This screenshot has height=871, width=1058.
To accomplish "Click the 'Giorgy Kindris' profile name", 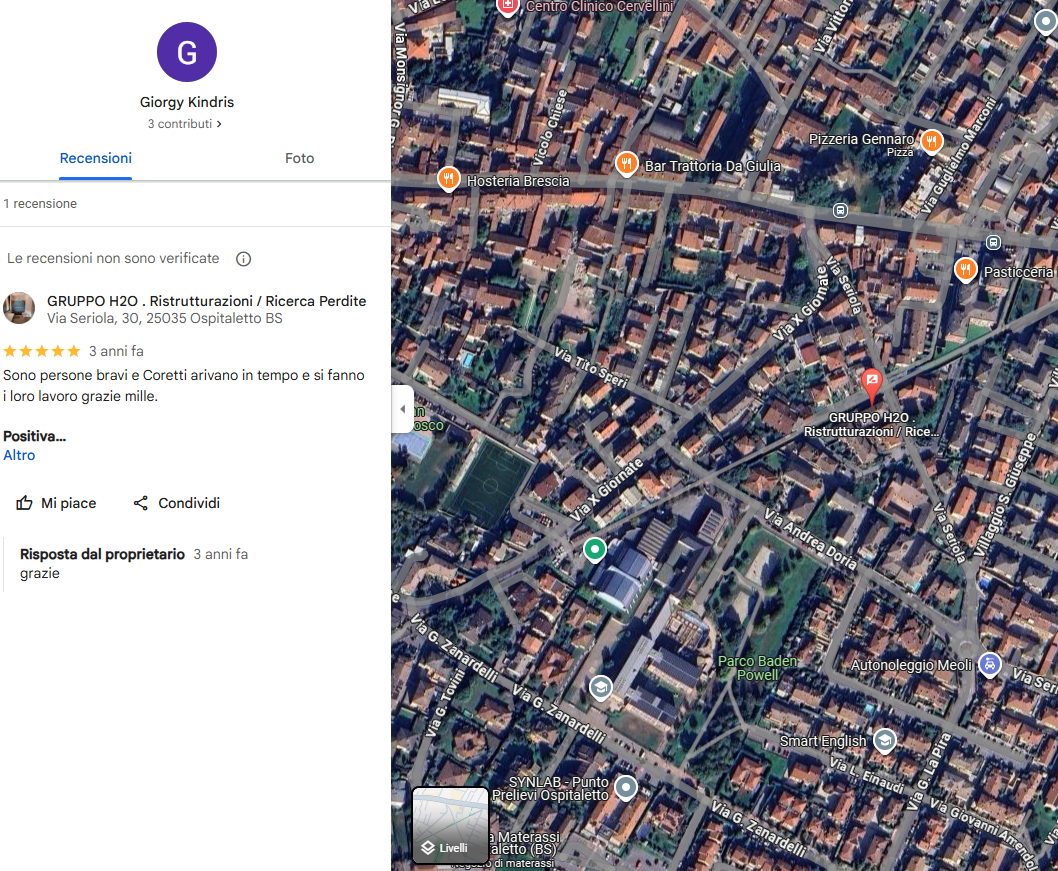I will tap(187, 103).
